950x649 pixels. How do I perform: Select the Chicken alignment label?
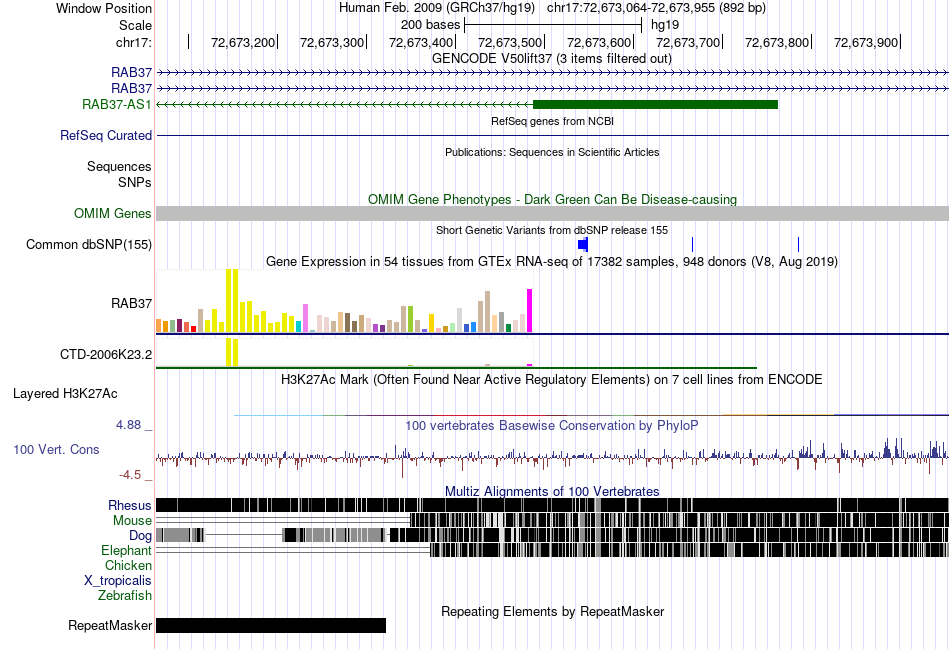[x=128, y=565]
